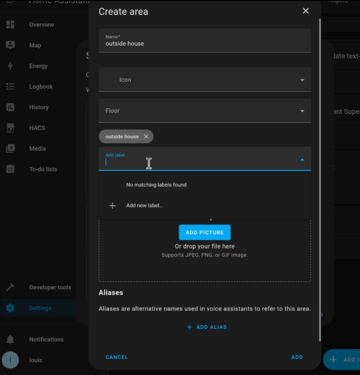The height and width of the screenshot is (375, 360).
Task: Open the Developer tools hammer icon
Action: (10, 287)
